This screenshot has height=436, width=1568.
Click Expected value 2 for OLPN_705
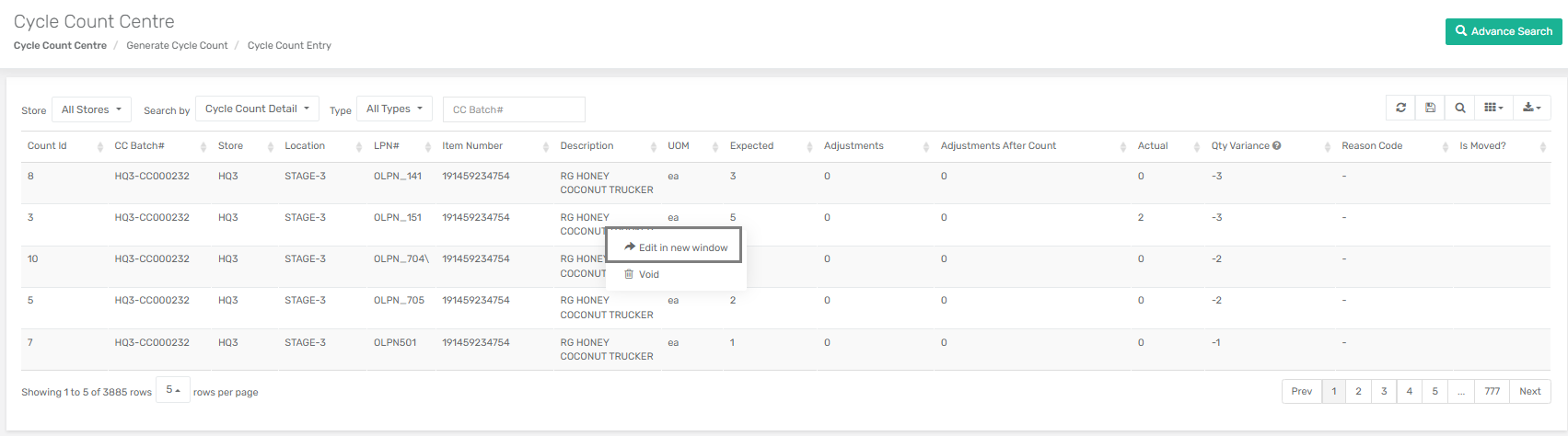(733, 300)
